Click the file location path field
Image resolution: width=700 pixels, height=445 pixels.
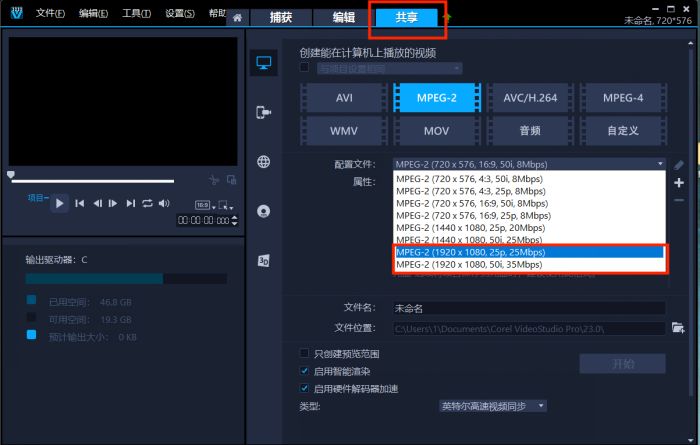(529, 329)
